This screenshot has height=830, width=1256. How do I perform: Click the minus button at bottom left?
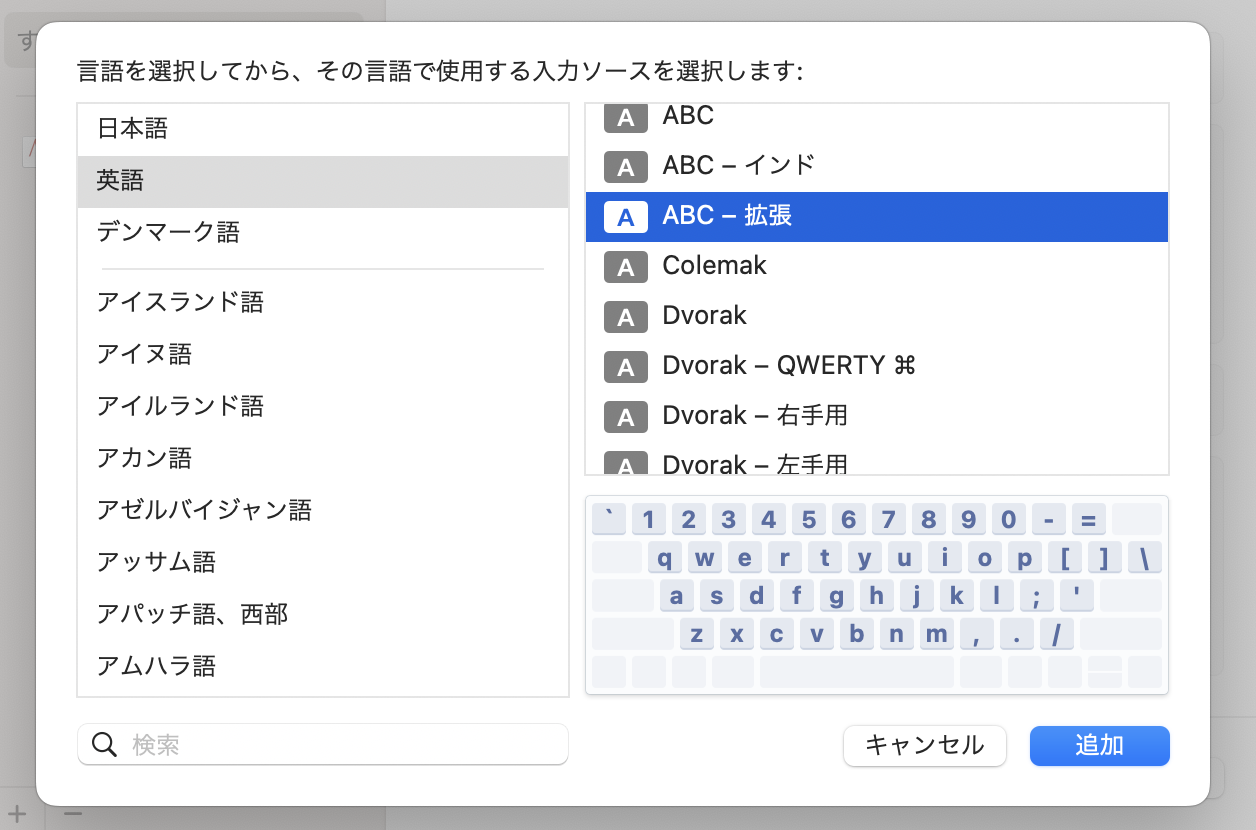pyautogui.click(x=73, y=812)
